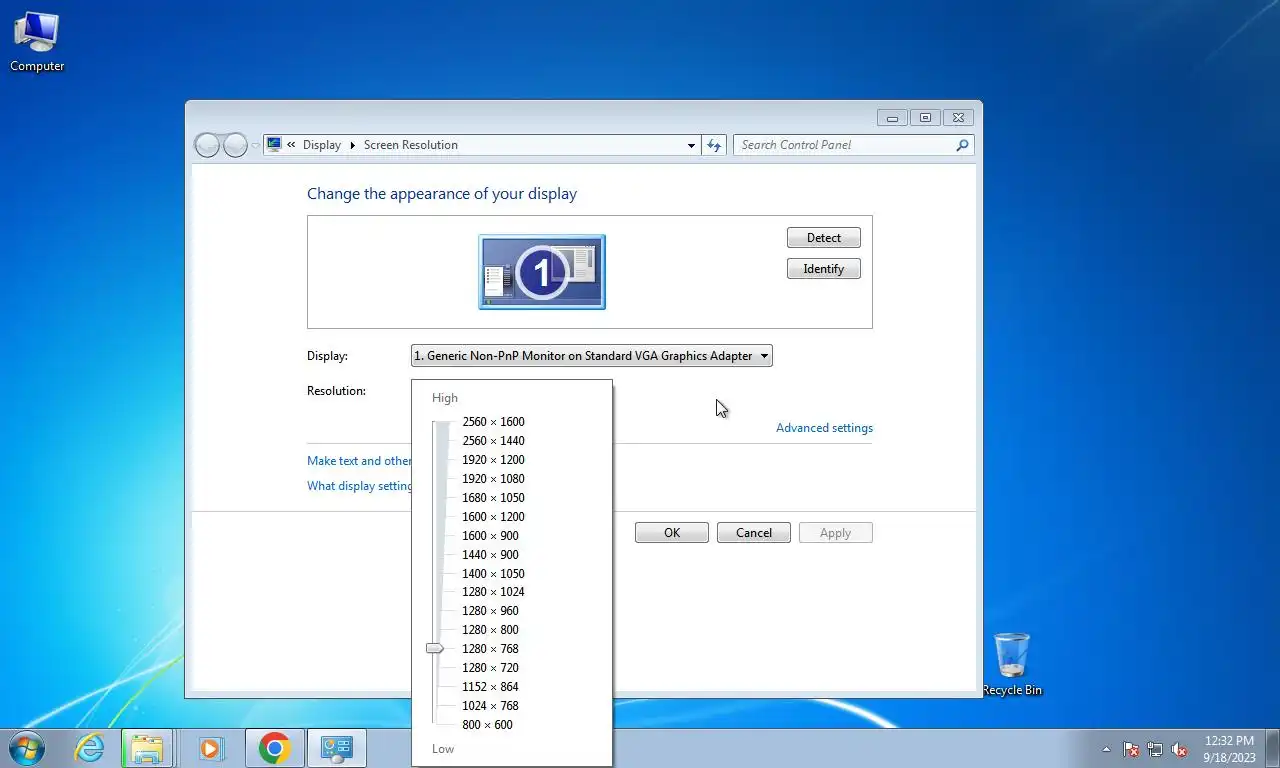Confirm with the OK button
Viewport: 1280px width, 768px height.
click(672, 533)
